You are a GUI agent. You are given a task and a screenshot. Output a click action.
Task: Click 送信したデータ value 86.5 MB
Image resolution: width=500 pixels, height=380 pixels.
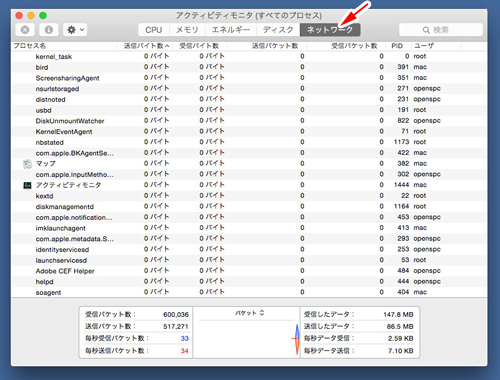pos(400,326)
